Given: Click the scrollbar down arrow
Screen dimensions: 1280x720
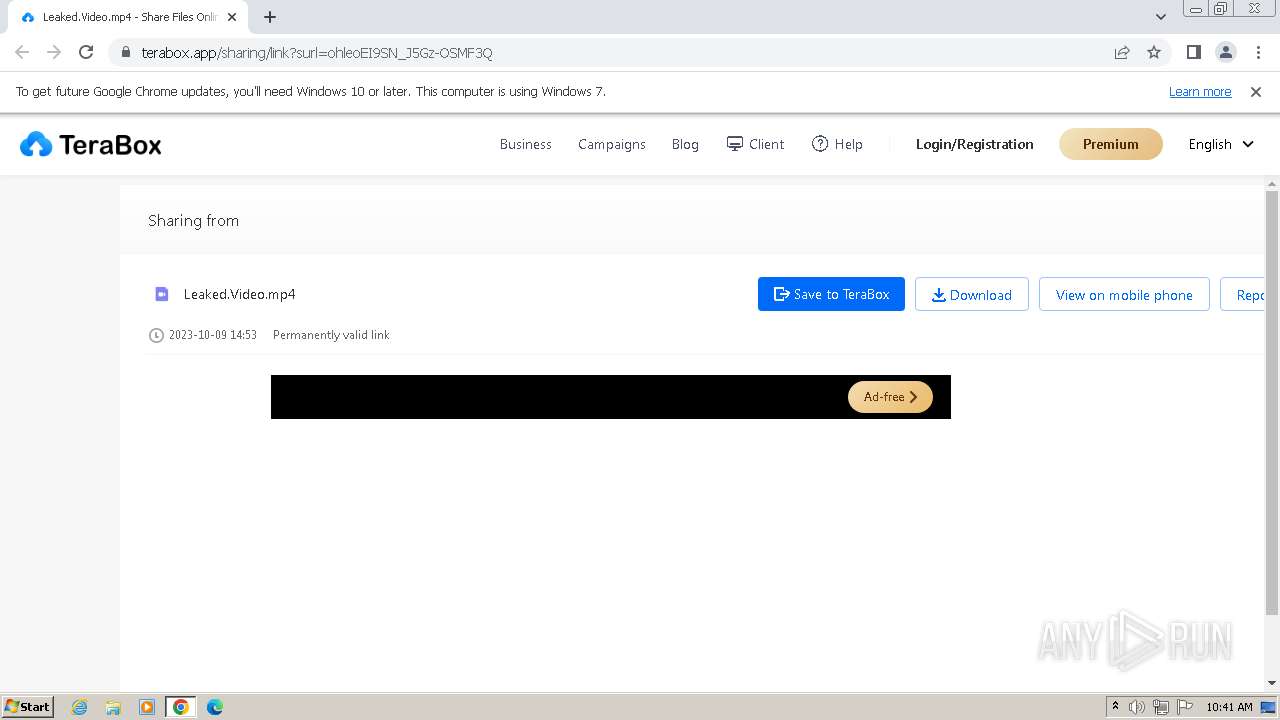Looking at the screenshot, I should click(1272, 683).
